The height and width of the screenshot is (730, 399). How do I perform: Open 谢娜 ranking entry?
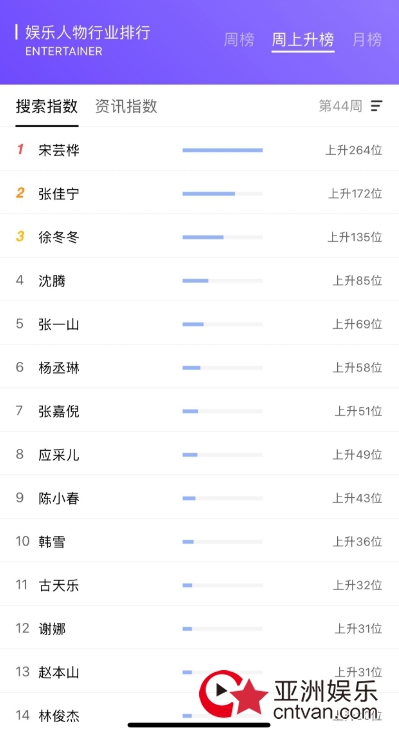tap(199, 629)
